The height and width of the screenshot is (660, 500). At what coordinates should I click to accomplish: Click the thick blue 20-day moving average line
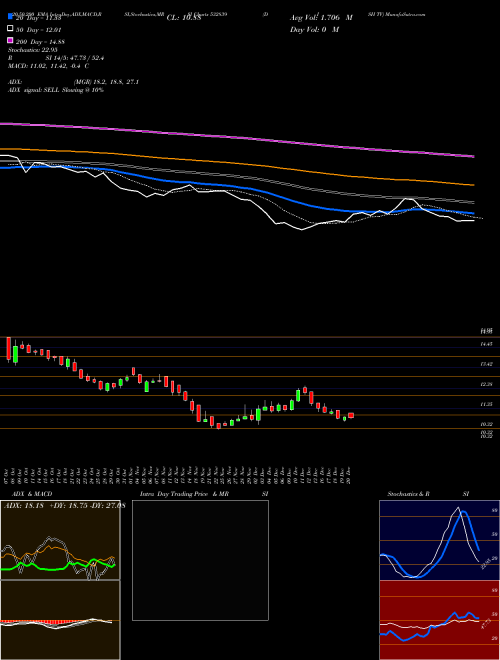236,187
